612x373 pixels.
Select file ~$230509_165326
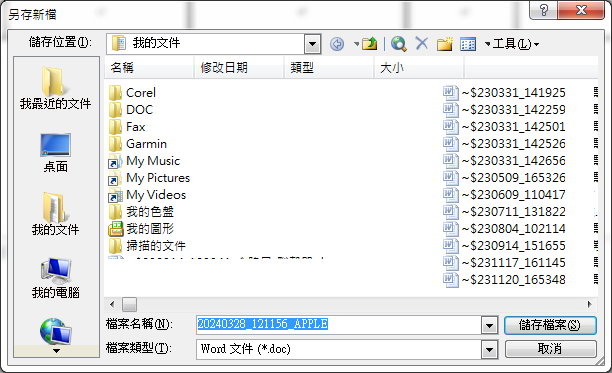click(504, 178)
